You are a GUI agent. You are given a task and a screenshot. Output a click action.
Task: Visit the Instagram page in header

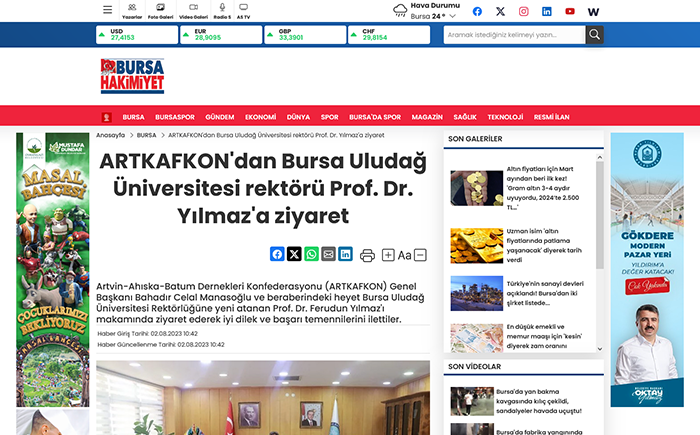(x=524, y=12)
